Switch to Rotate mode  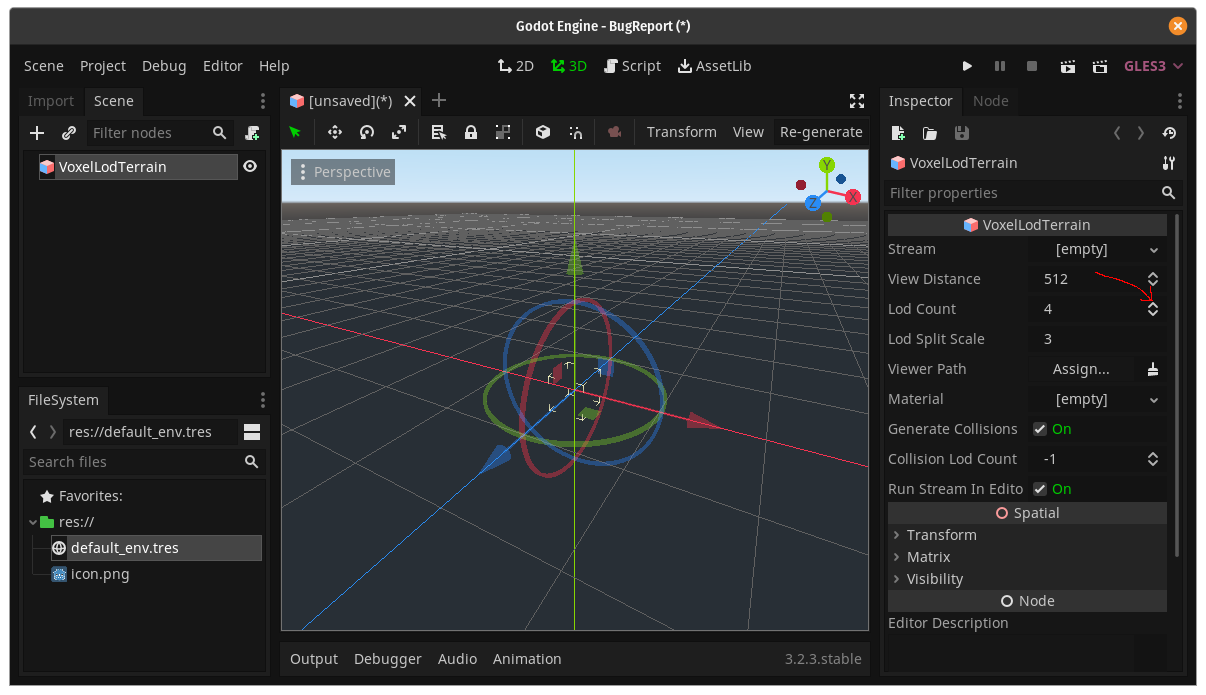pyautogui.click(x=367, y=131)
